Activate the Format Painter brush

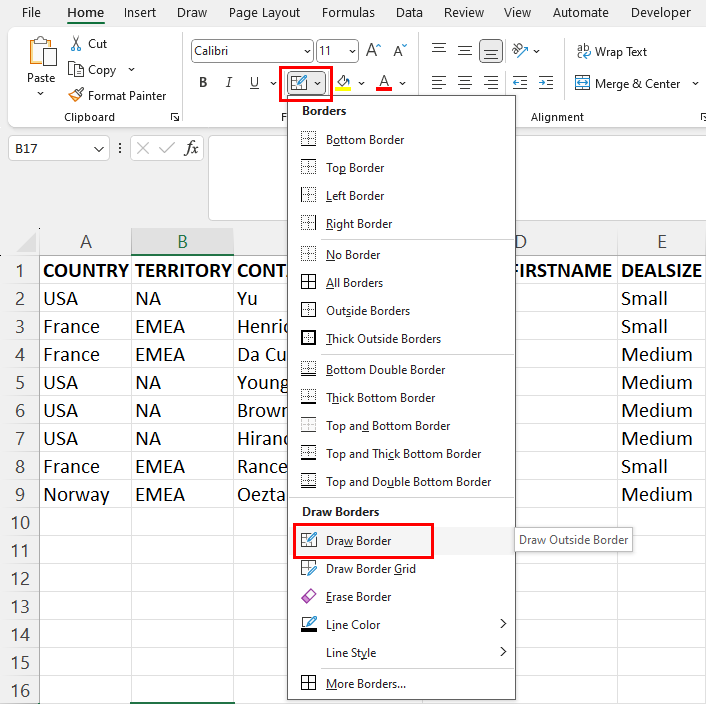(x=76, y=95)
